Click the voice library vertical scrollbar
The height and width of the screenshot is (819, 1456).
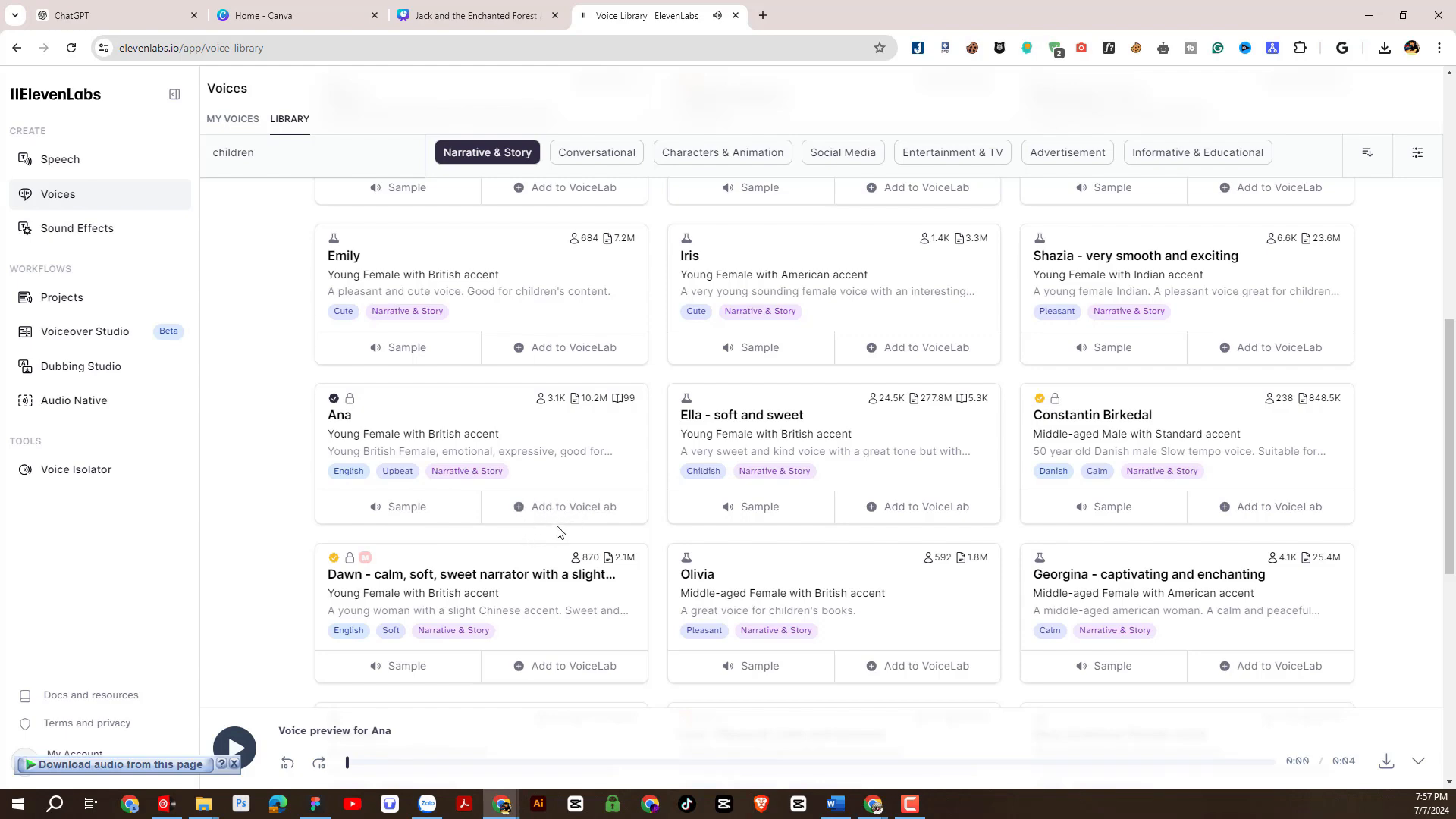1450,446
